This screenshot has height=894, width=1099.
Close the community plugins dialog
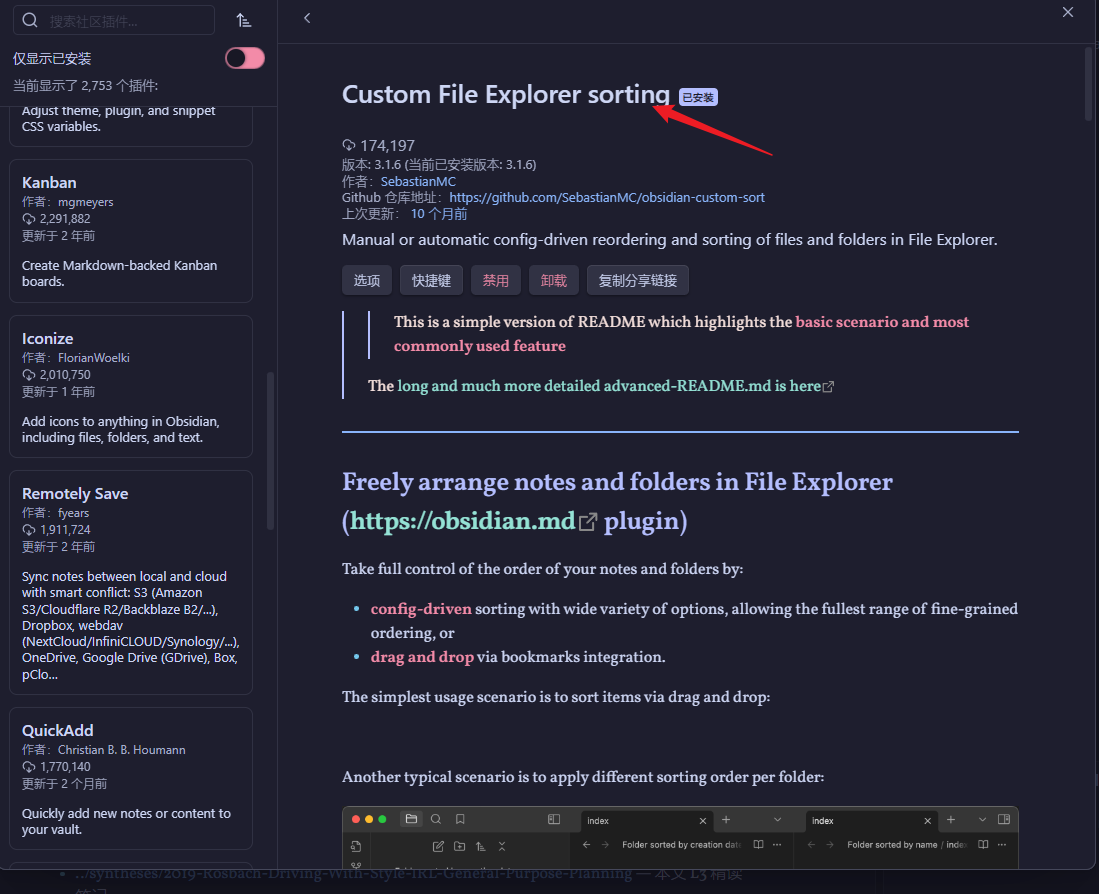coord(1067,12)
